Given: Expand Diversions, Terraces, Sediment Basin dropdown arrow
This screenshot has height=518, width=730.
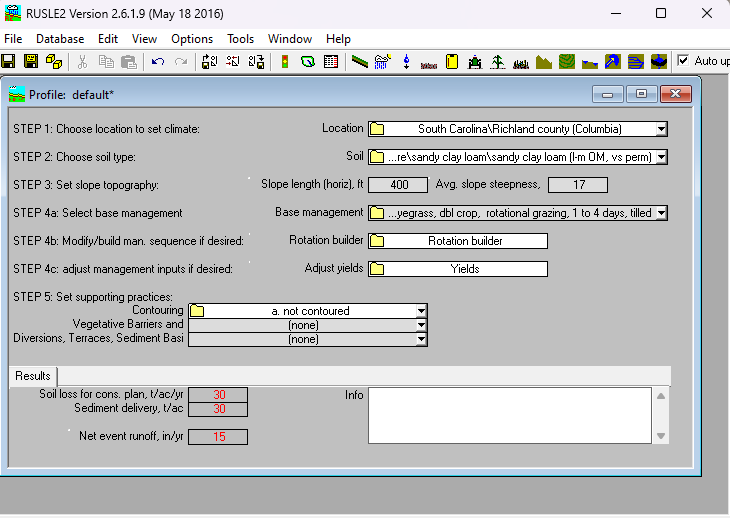Looking at the screenshot, I should (421, 339).
